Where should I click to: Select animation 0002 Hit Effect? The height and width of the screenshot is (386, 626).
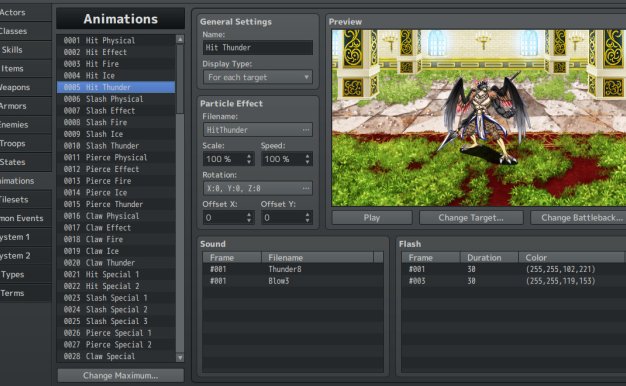point(116,52)
